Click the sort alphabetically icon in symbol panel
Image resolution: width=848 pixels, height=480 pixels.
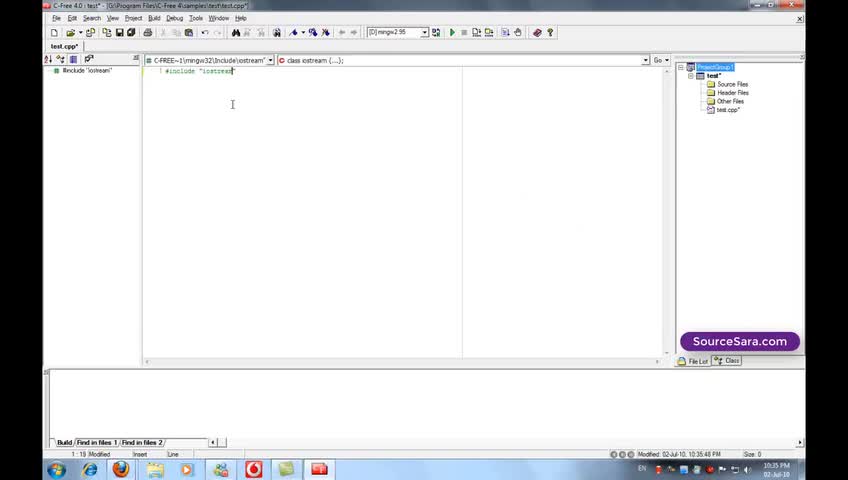tap(48, 59)
